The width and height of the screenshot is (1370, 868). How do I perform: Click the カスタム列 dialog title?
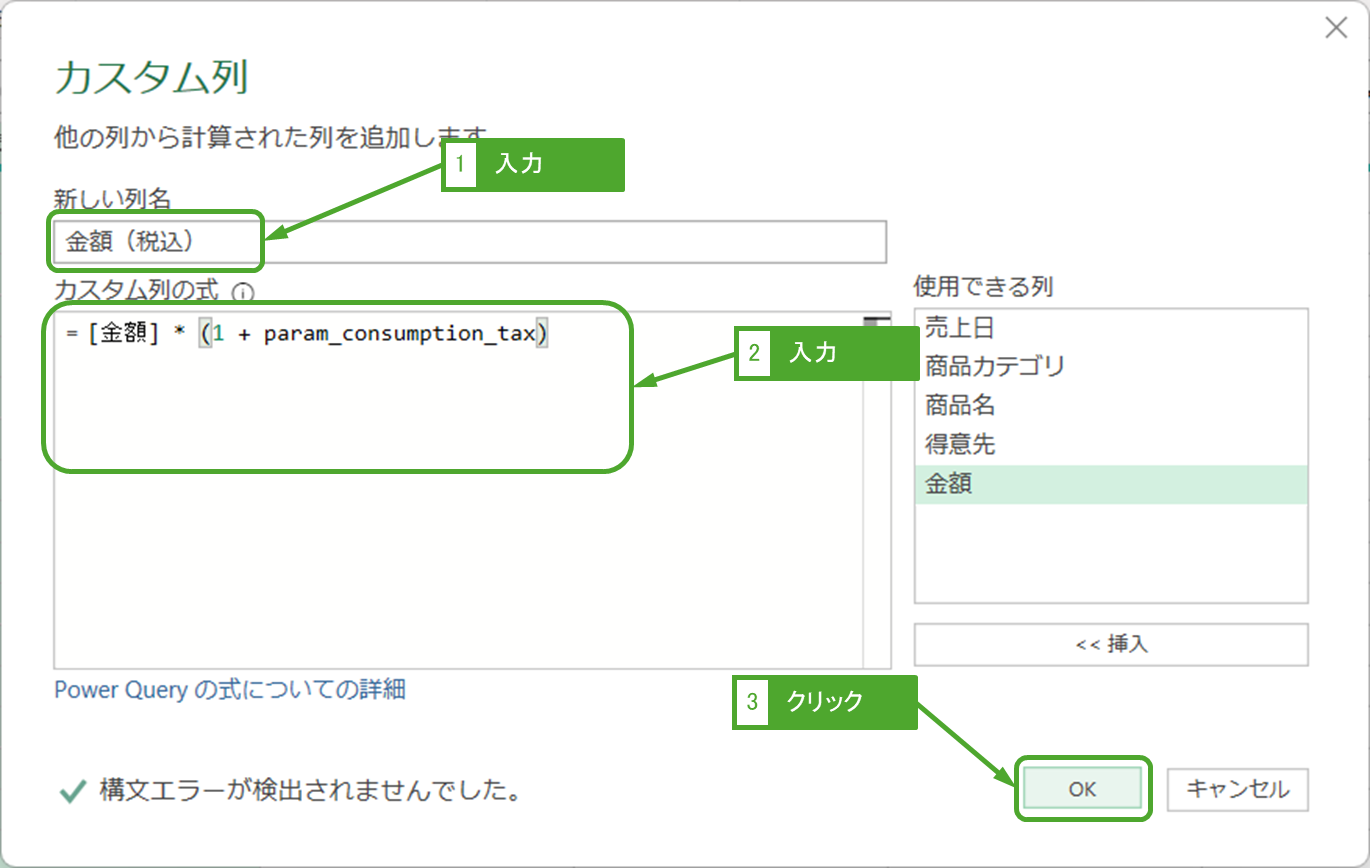tap(152, 78)
